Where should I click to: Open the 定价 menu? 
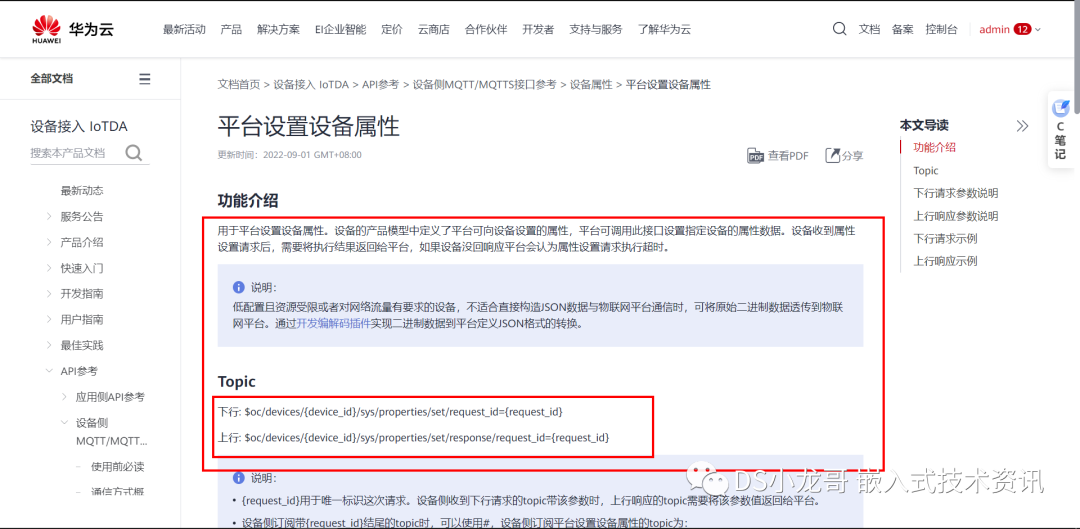[392, 30]
